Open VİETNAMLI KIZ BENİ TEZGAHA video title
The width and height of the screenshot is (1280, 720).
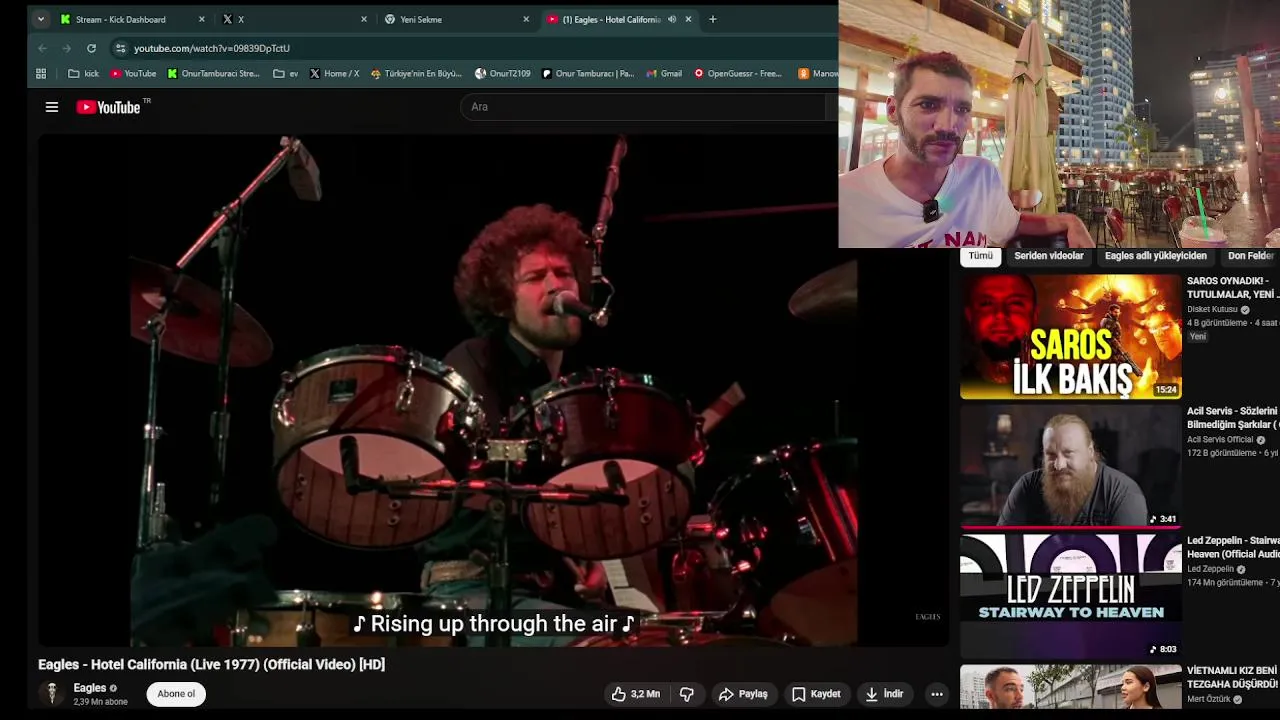[x=1233, y=677]
